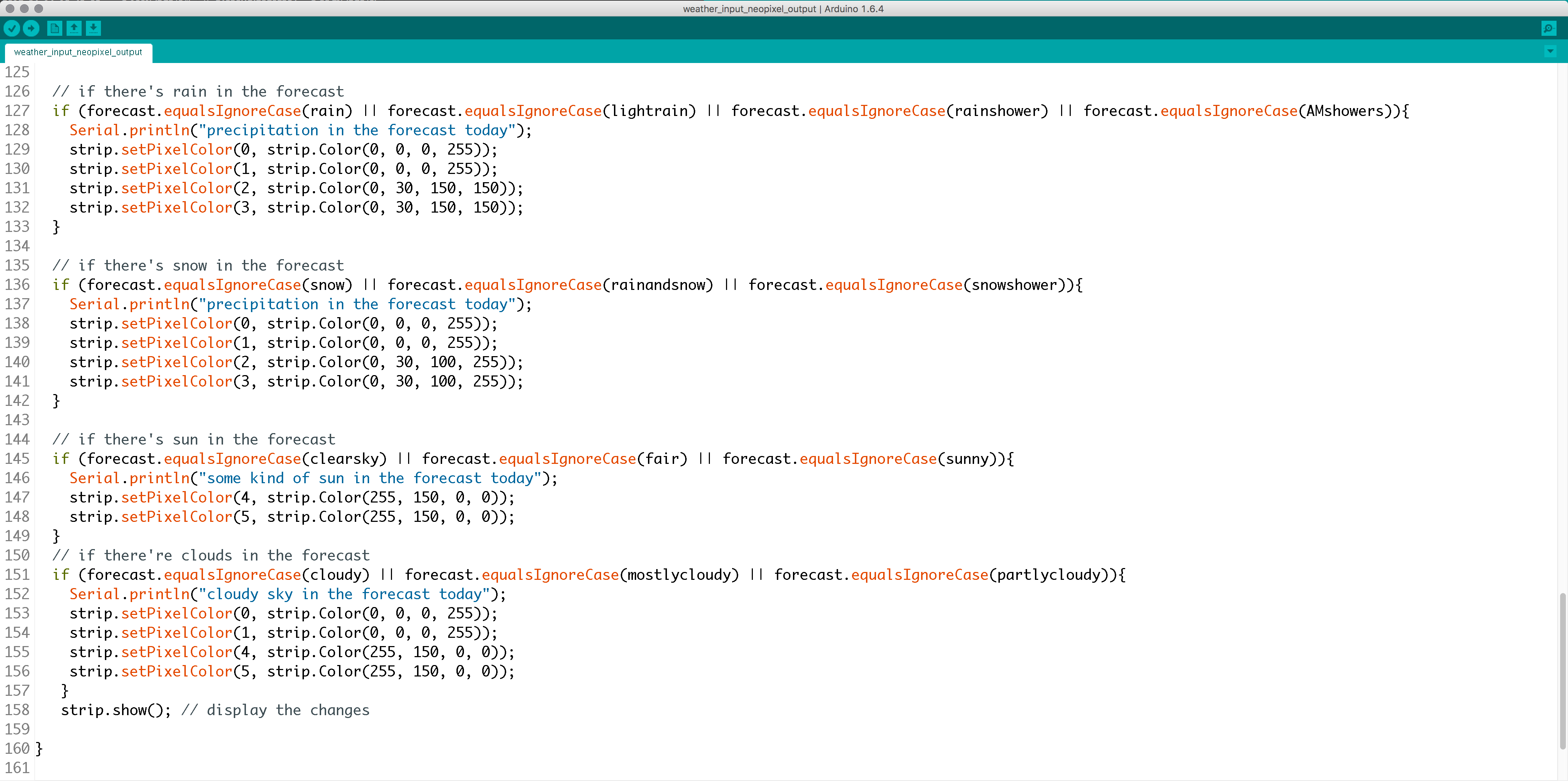Click the rain forecast comment line
1568x781 pixels.
[198, 91]
